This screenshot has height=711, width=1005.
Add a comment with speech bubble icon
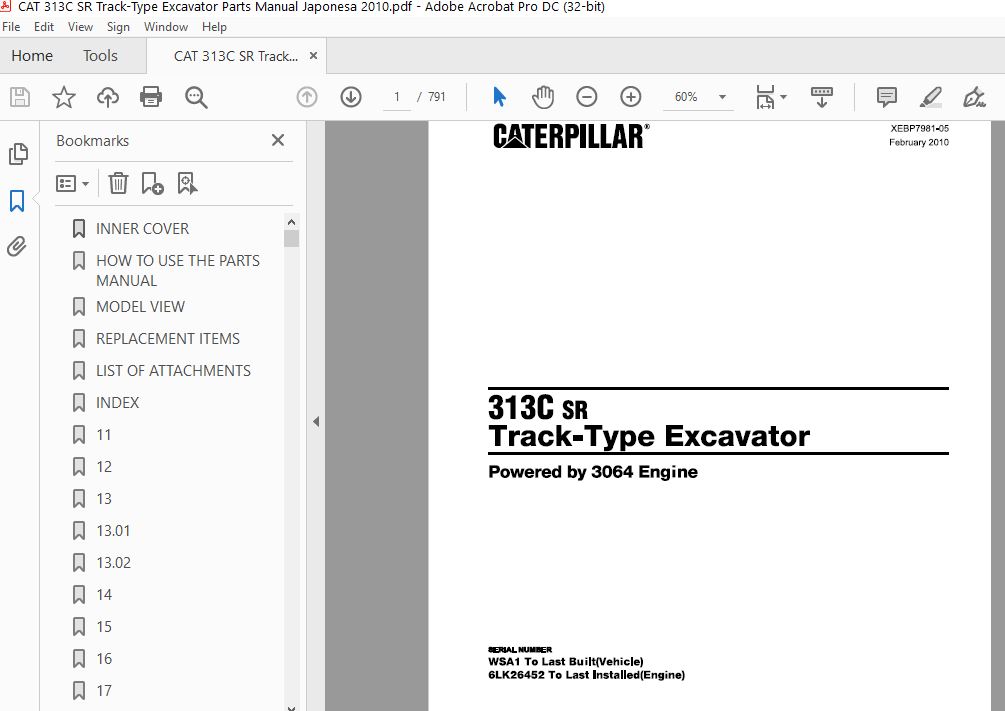(x=886, y=97)
